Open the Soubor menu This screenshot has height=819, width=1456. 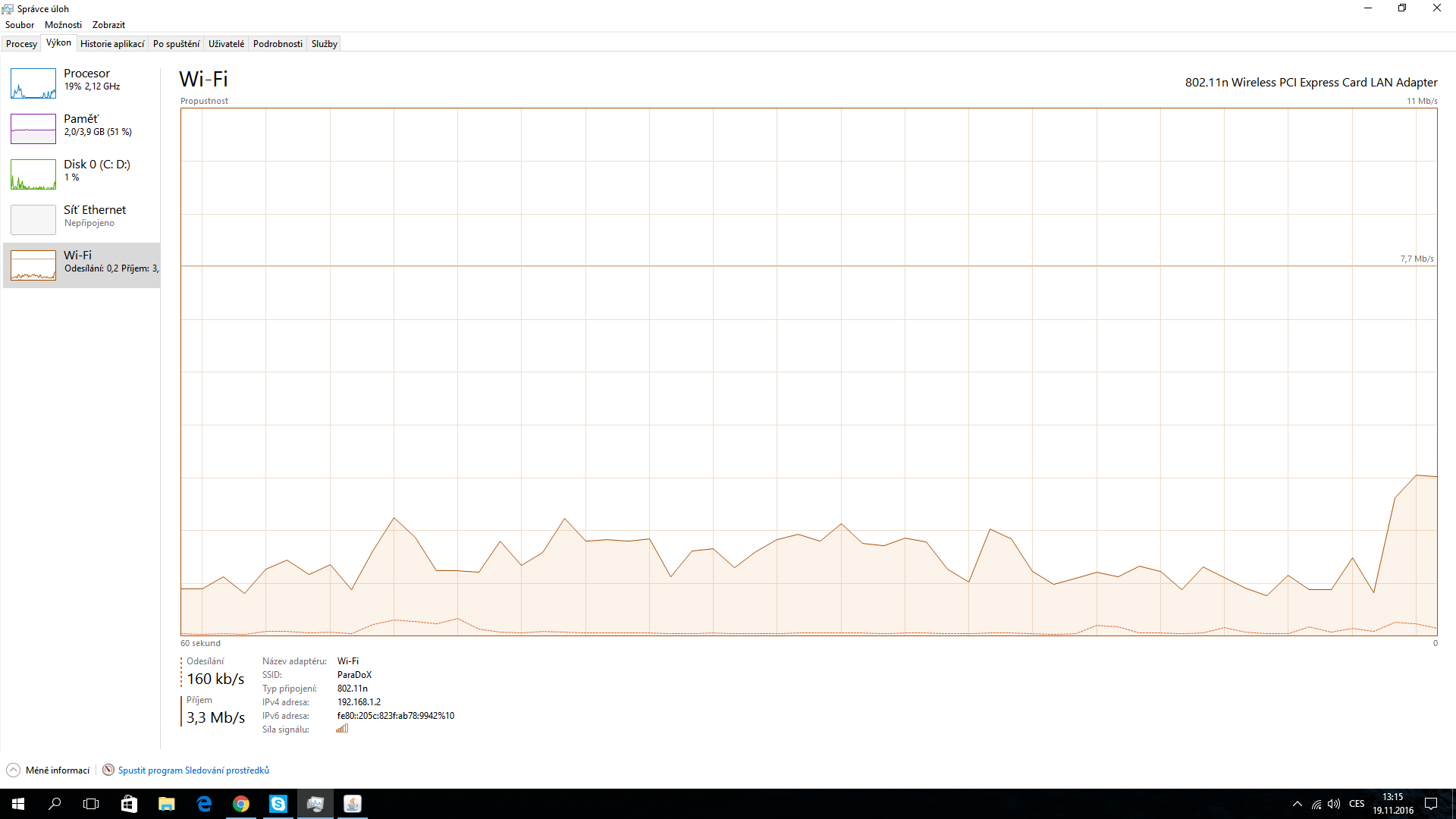pos(20,25)
